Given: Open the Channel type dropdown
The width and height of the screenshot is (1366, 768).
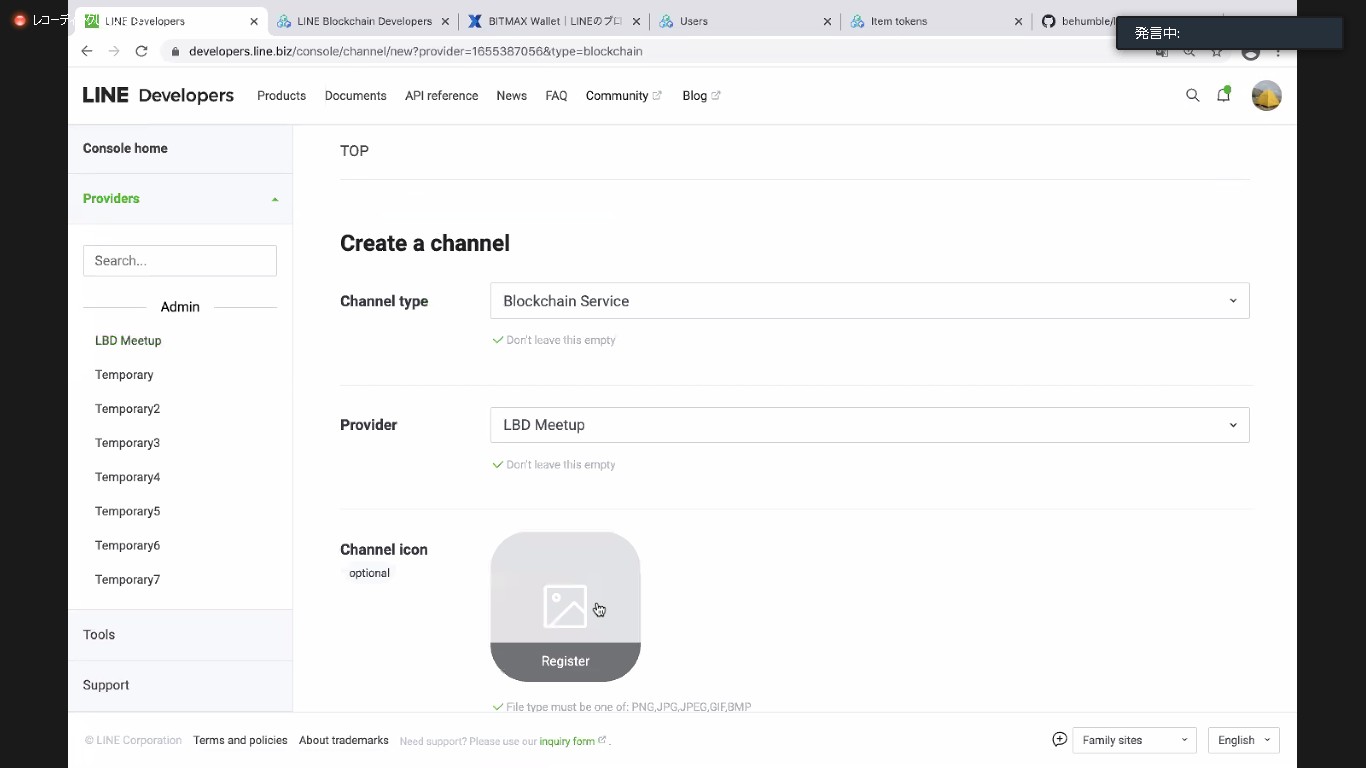Looking at the screenshot, I should tap(869, 301).
